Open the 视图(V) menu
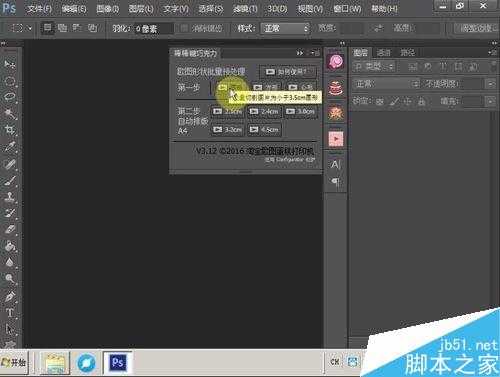Image resolution: width=500 pixels, height=377 pixels. coord(310,9)
